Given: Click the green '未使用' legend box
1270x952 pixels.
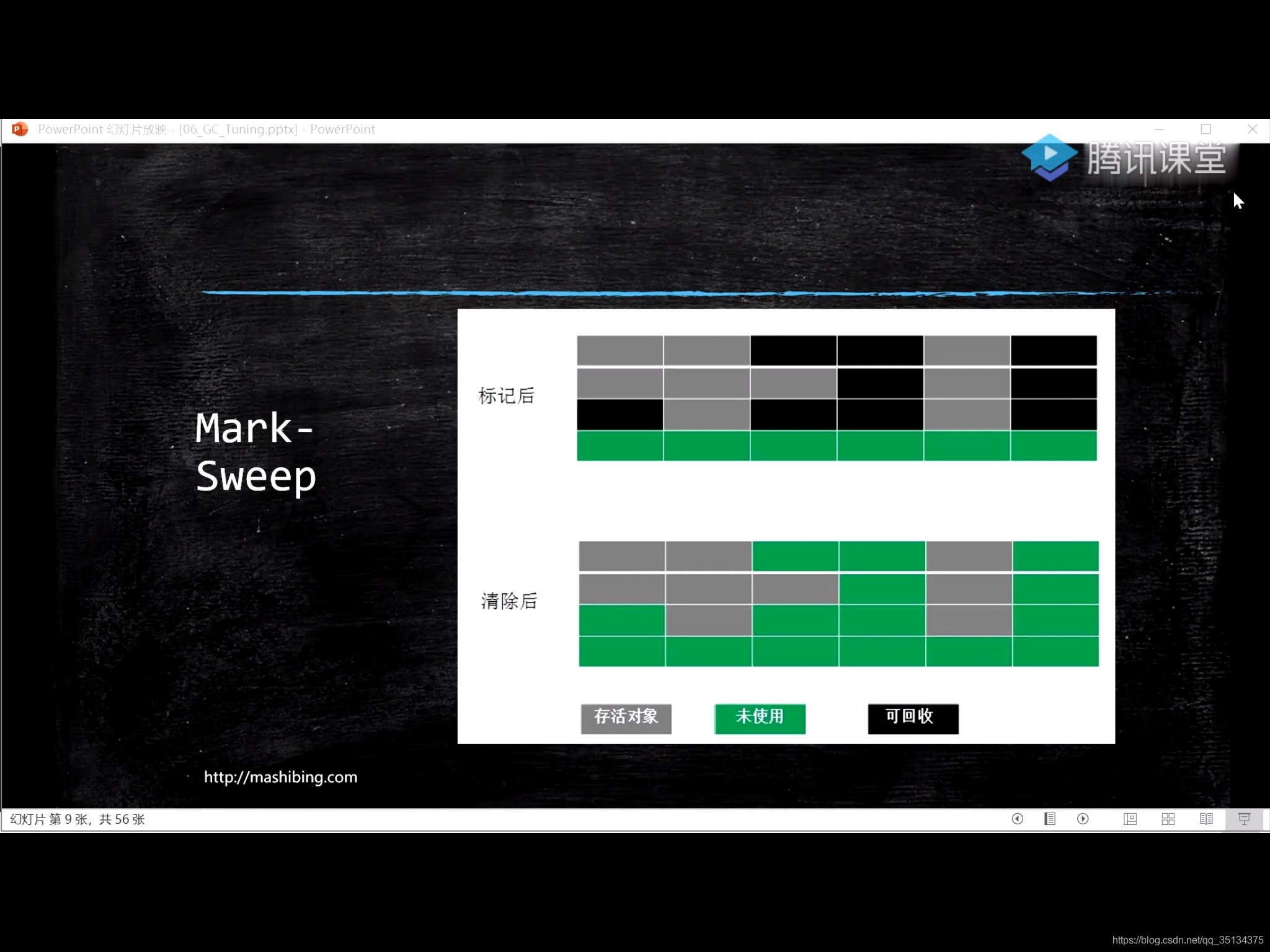Looking at the screenshot, I should [x=760, y=718].
